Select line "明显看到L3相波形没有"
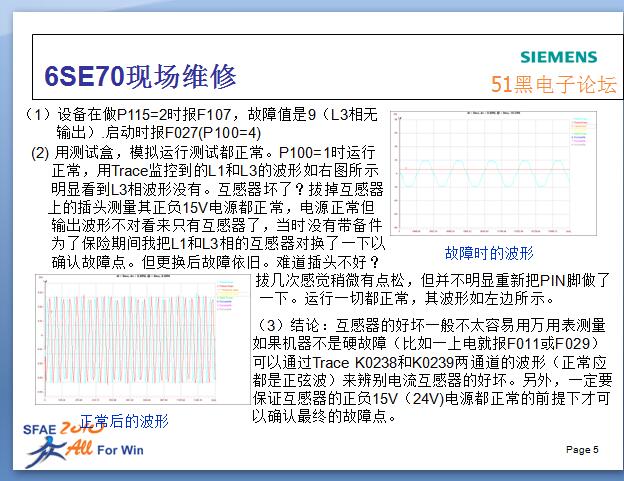Image resolution: width=624 pixels, height=481 pixels. click(126, 189)
